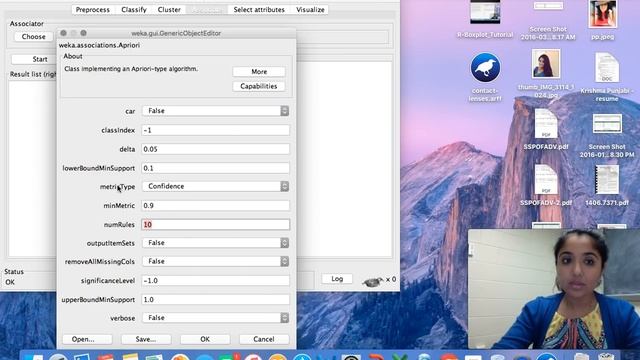Select the SSPOFADV.pdf desktop file
The width and height of the screenshot is (640, 360).
(x=546, y=124)
